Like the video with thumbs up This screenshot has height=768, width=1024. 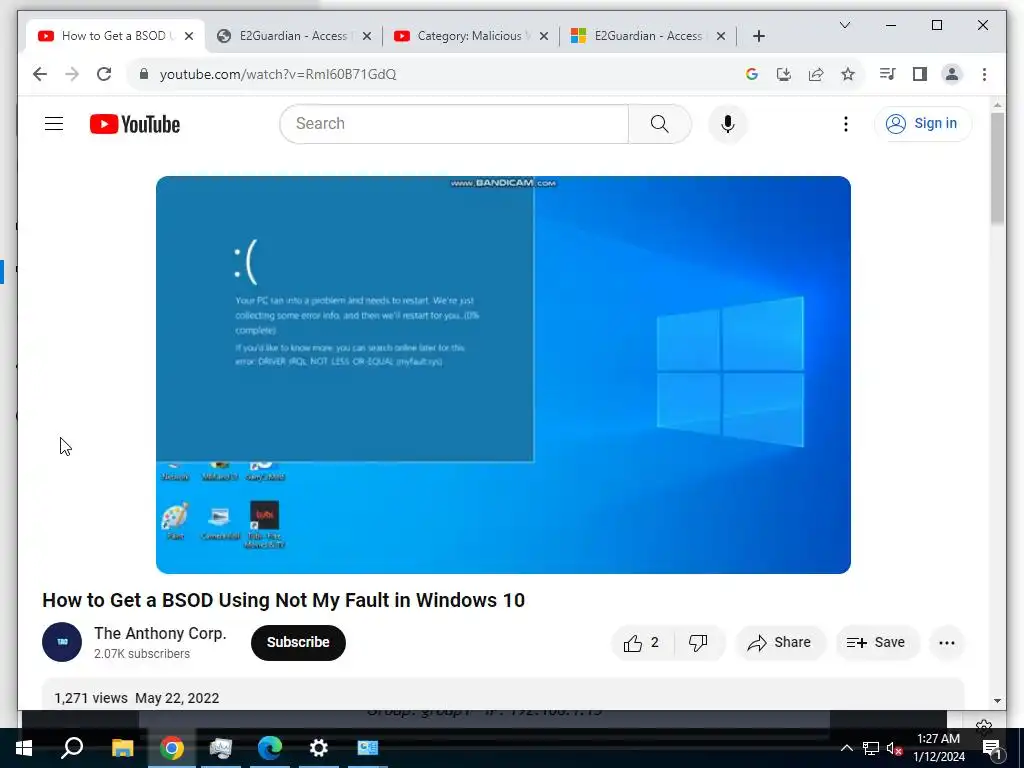pyautogui.click(x=641, y=643)
